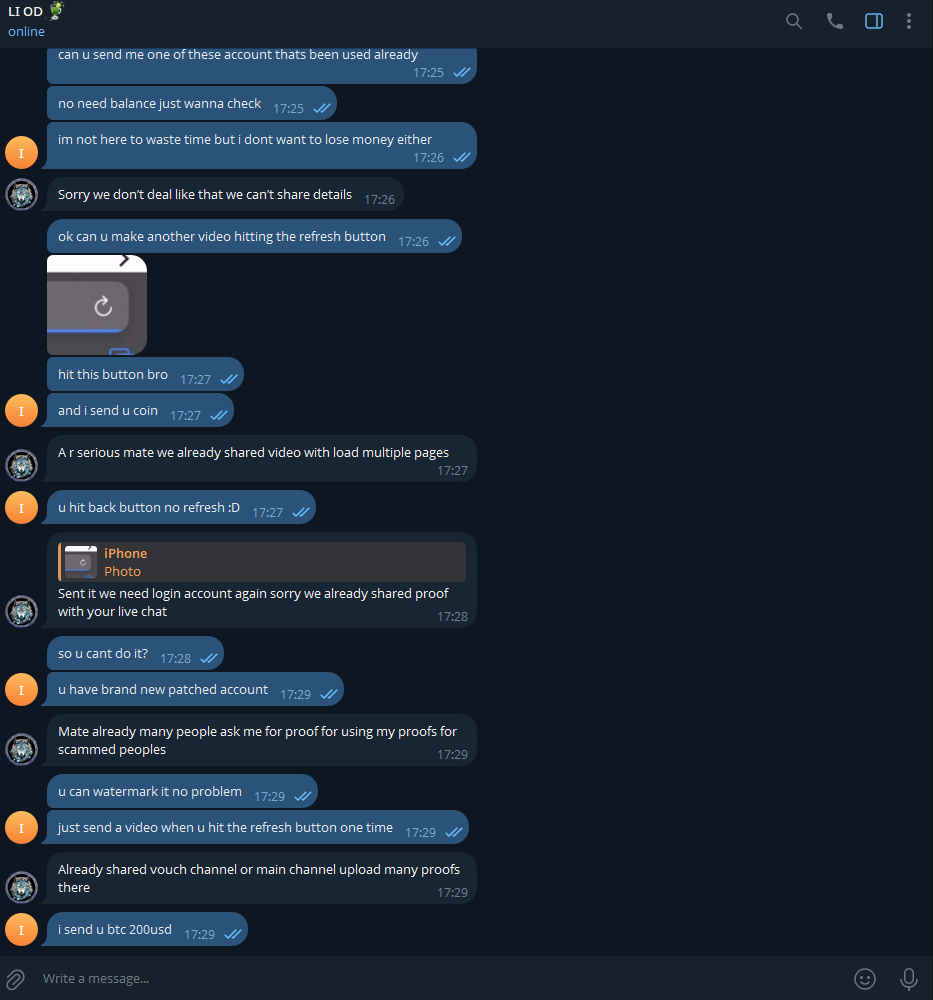
Task: Start a voice call with LI OD
Action: click(834, 22)
